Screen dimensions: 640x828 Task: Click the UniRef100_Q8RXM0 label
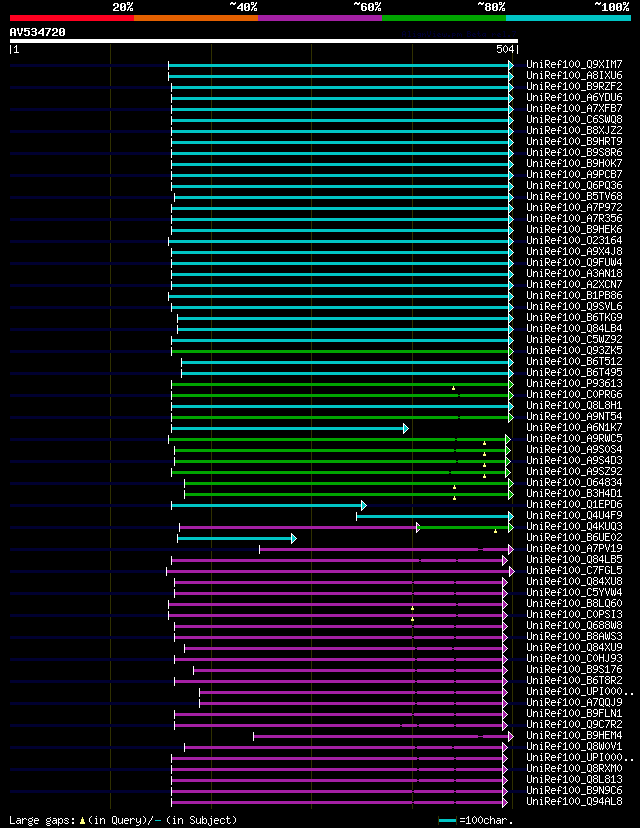click(574, 768)
